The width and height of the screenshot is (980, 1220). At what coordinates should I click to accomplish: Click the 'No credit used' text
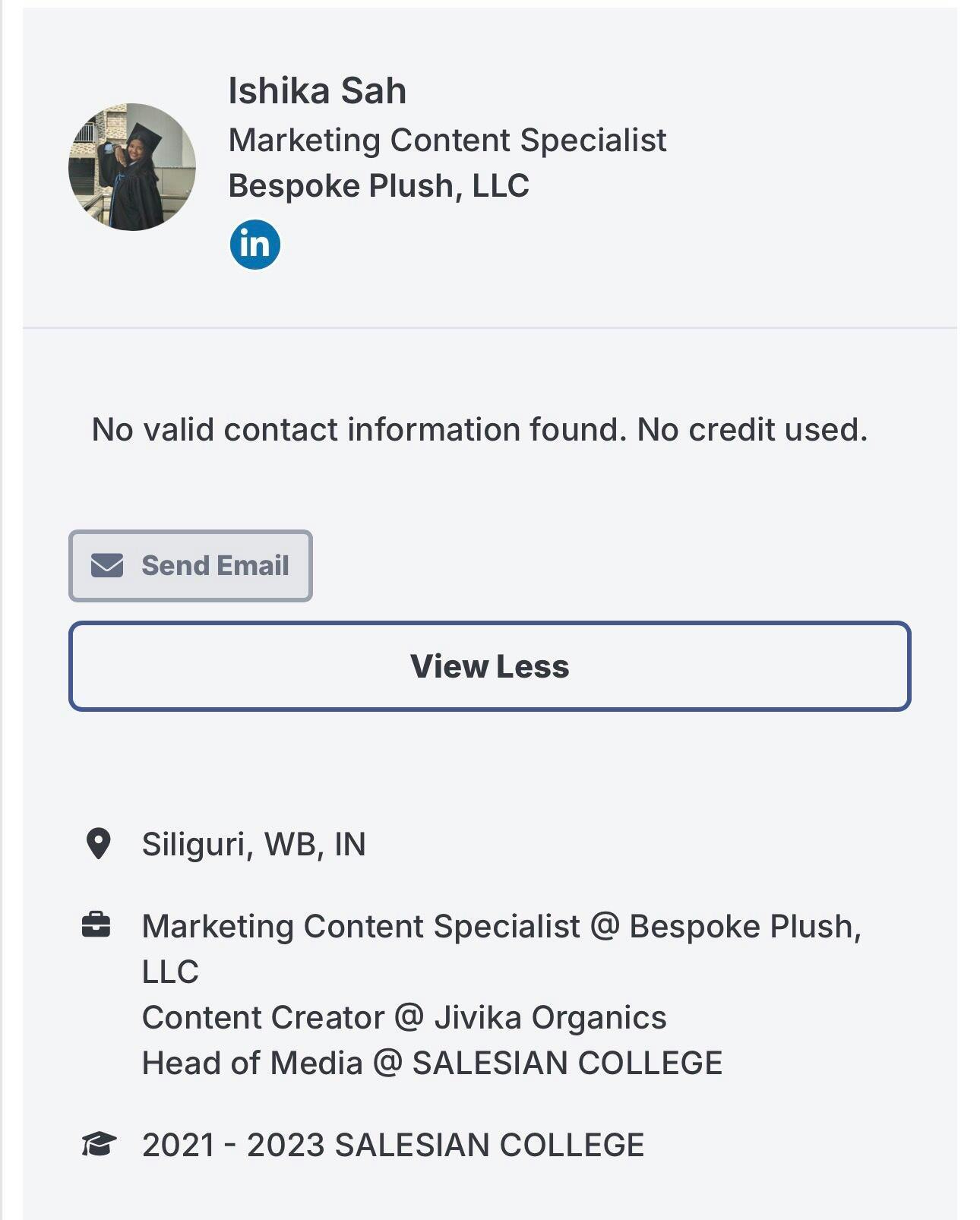(751, 430)
